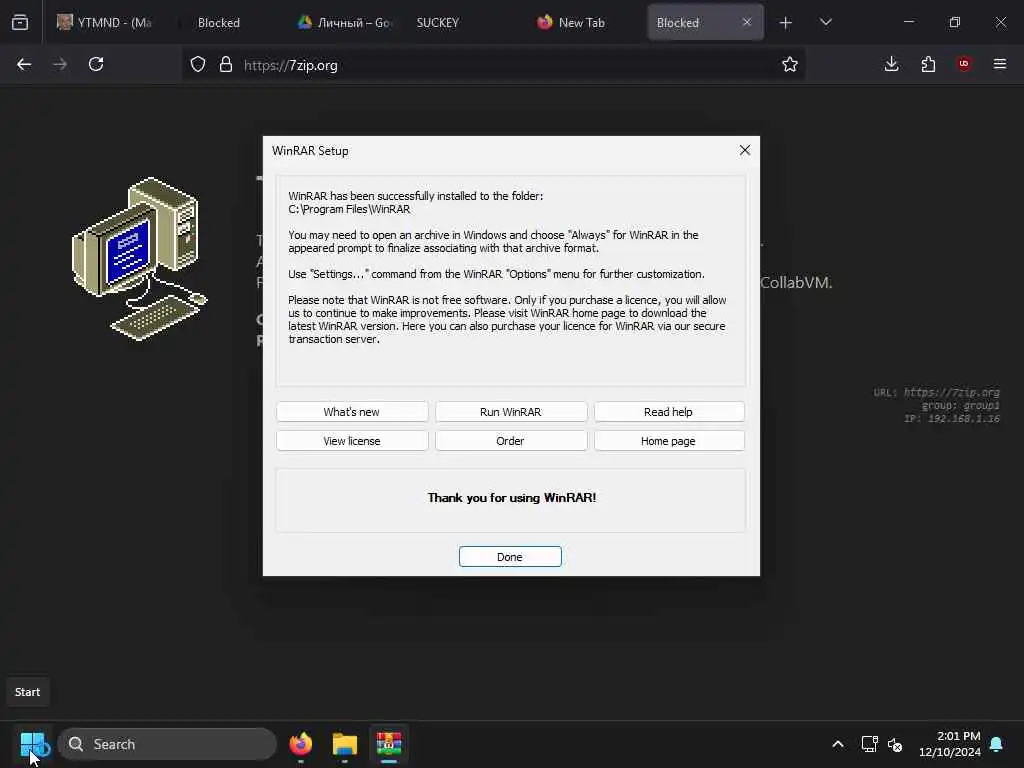Open the Firefox extensions puzzle icon
Viewport: 1024px width, 768px height.
click(x=928, y=64)
